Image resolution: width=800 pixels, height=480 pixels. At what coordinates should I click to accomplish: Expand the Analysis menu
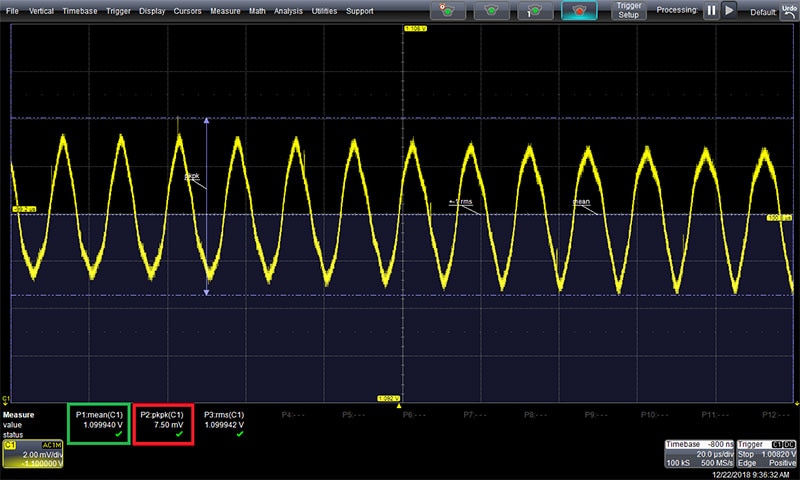tap(288, 10)
